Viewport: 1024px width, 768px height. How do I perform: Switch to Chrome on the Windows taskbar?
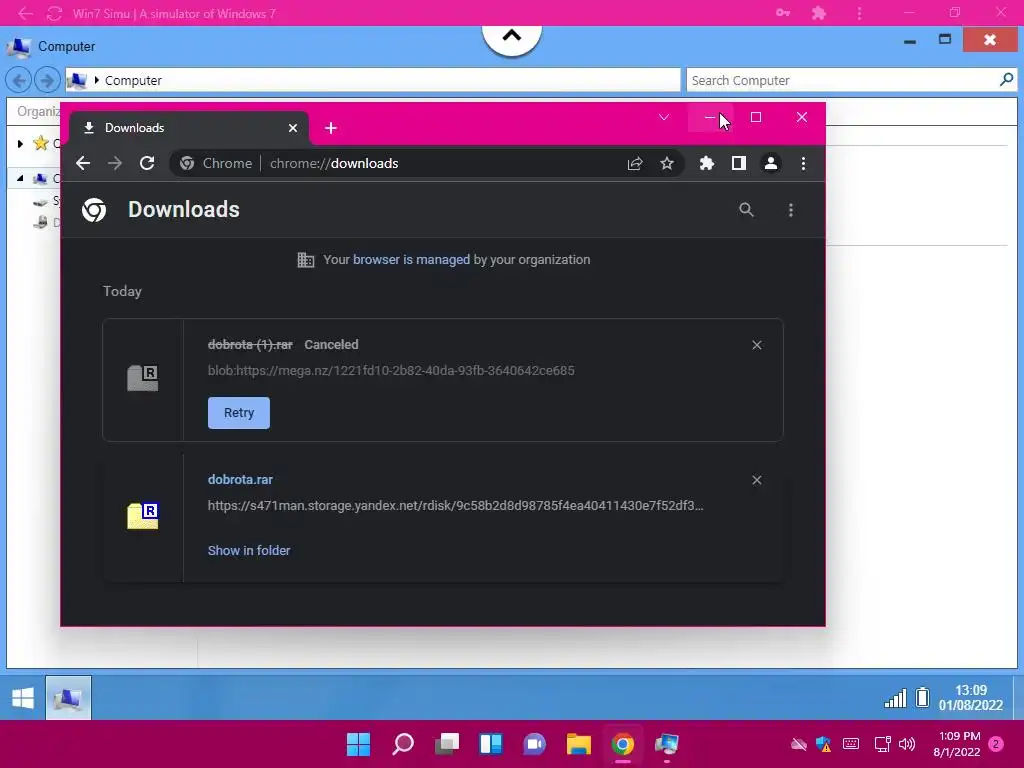click(x=622, y=744)
